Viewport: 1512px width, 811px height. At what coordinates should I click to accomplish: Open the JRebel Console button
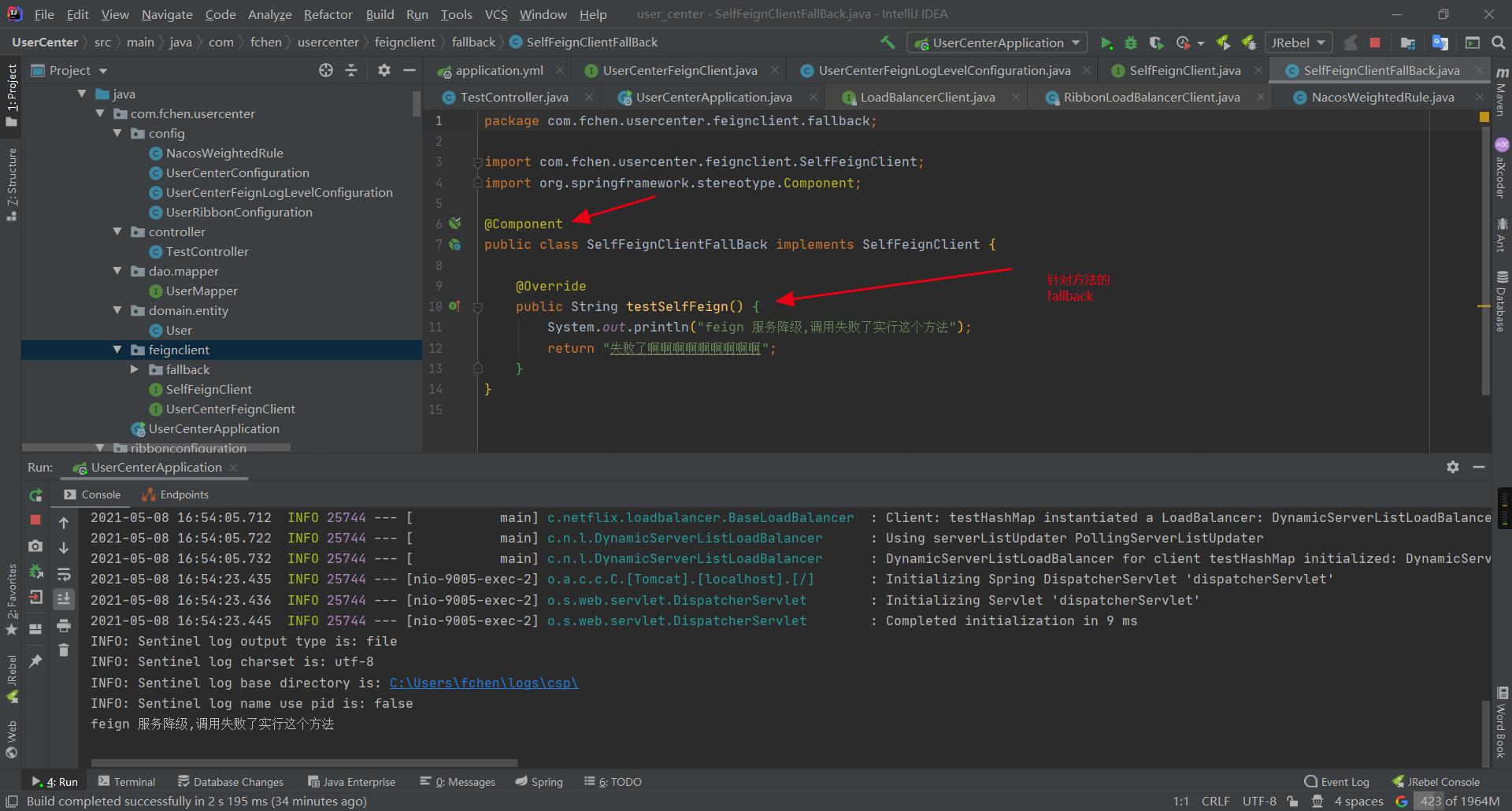tap(1436, 781)
